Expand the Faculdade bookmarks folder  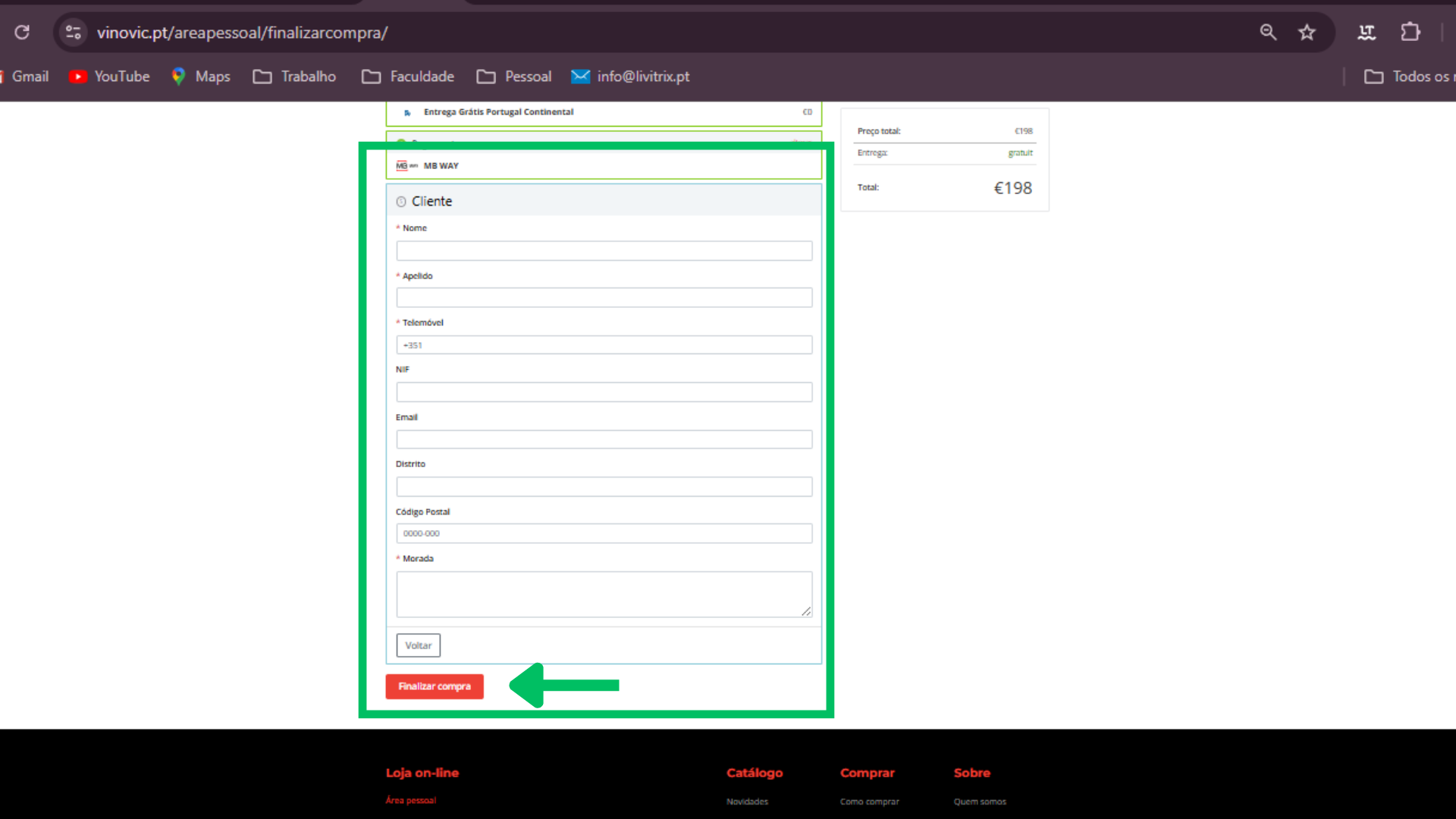click(408, 77)
